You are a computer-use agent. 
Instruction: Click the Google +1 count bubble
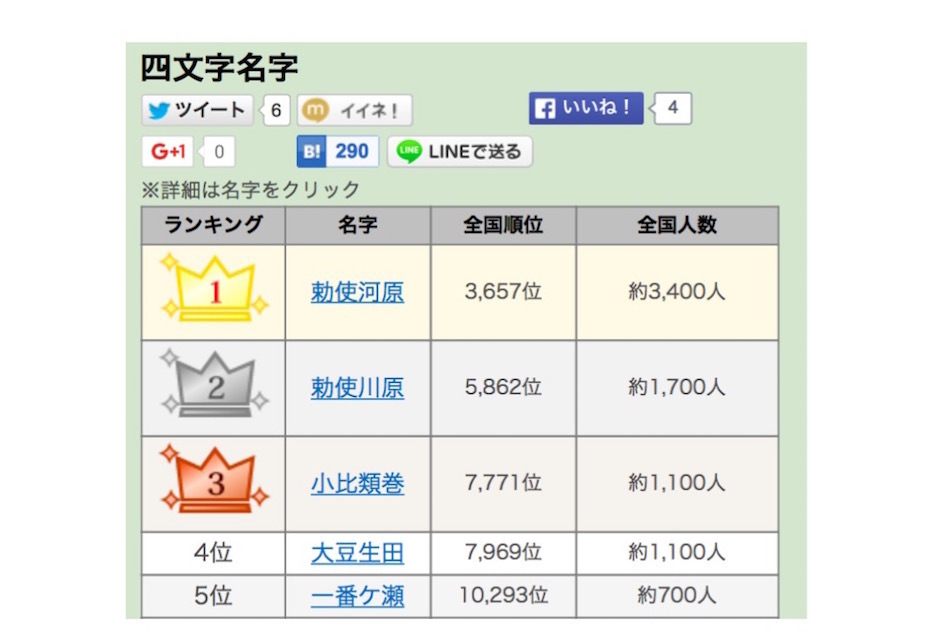(219, 153)
